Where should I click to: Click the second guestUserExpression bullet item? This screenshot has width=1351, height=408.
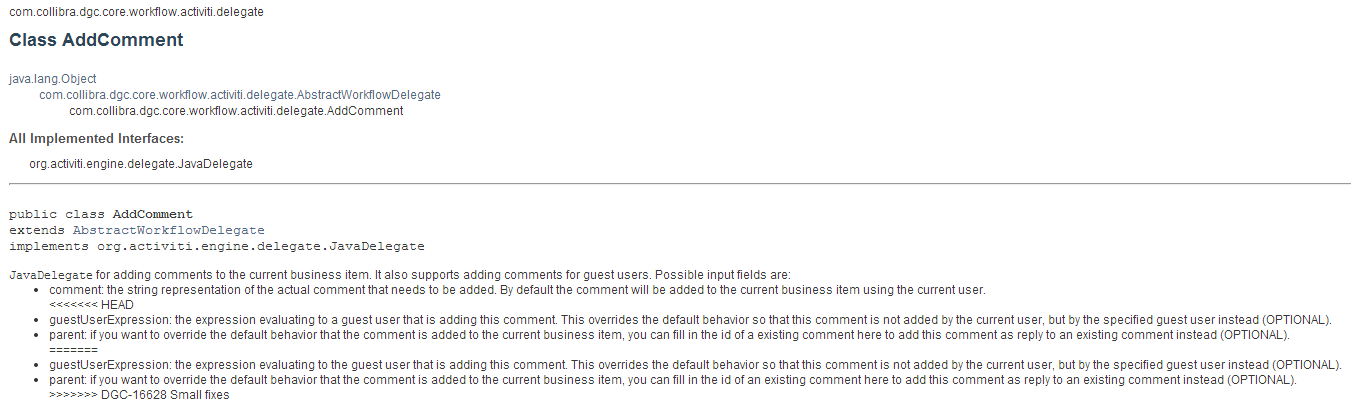click(x=695, y=366)
